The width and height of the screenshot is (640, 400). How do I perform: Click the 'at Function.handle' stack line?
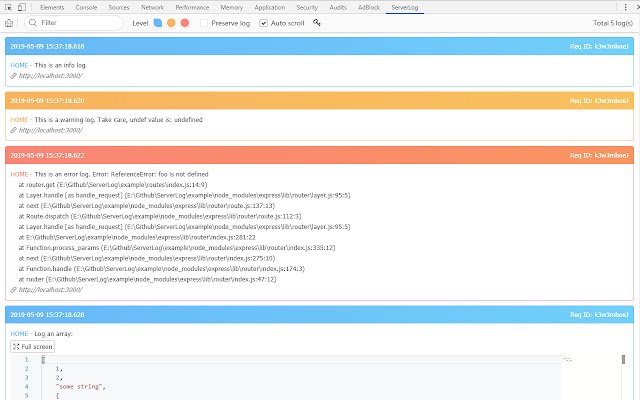[x=162, y=269]
